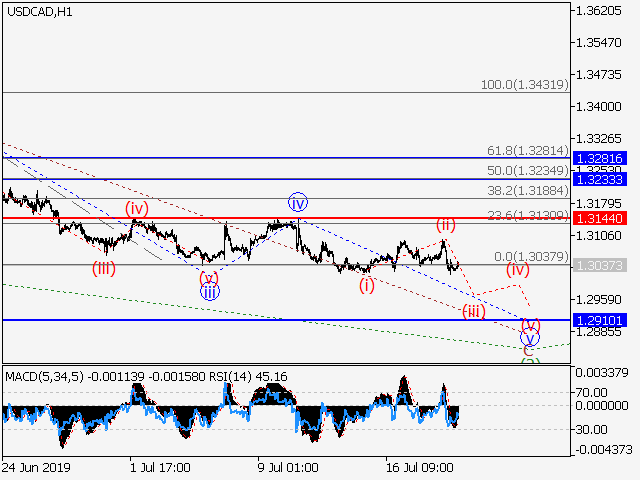Click the 0.0(1.30379) Fibonacci label

click(x=531, y=257)
